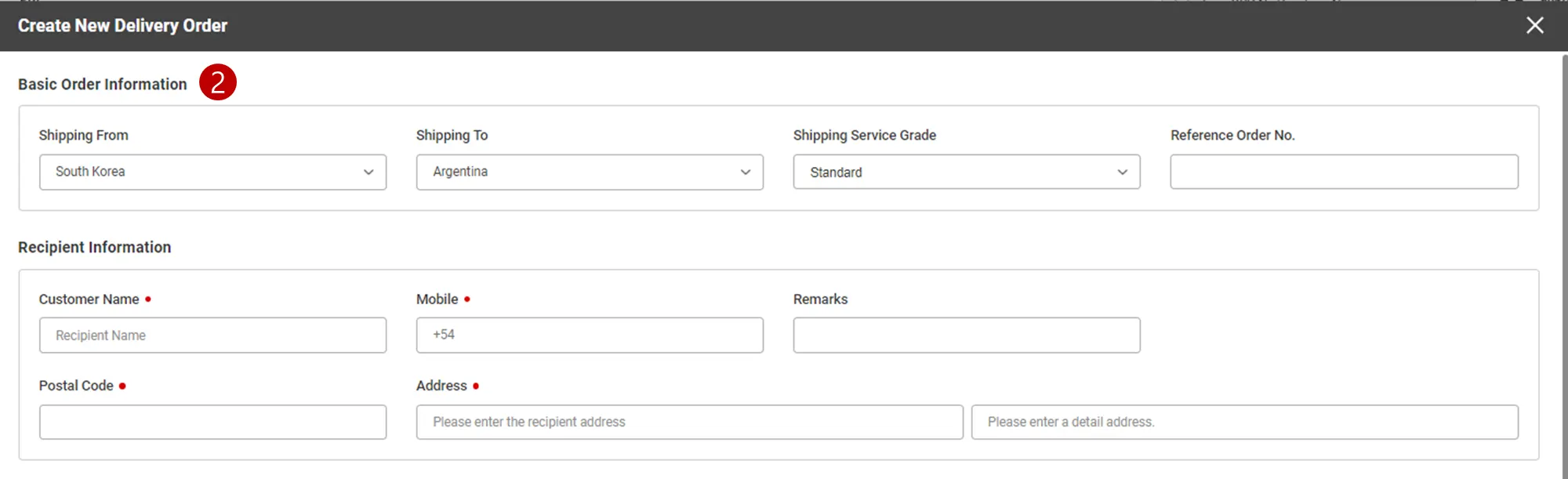The height and width of the screenshot is (479, 1568).
Task: Click the Customer Name field label
Action: (89, 299)
